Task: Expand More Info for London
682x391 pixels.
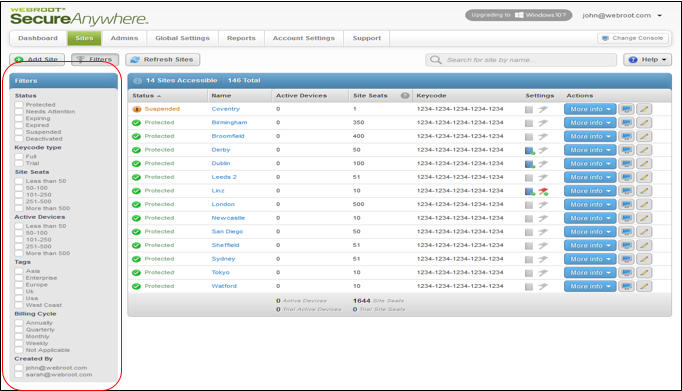Action: (590, 204)
